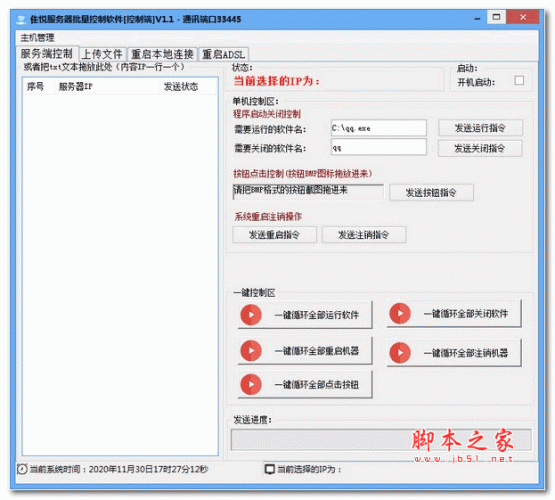Image resolution: width=555 pixels, height=500 pixels.
Task: Click the application icon in the title bar
Action: pos(22,19)
